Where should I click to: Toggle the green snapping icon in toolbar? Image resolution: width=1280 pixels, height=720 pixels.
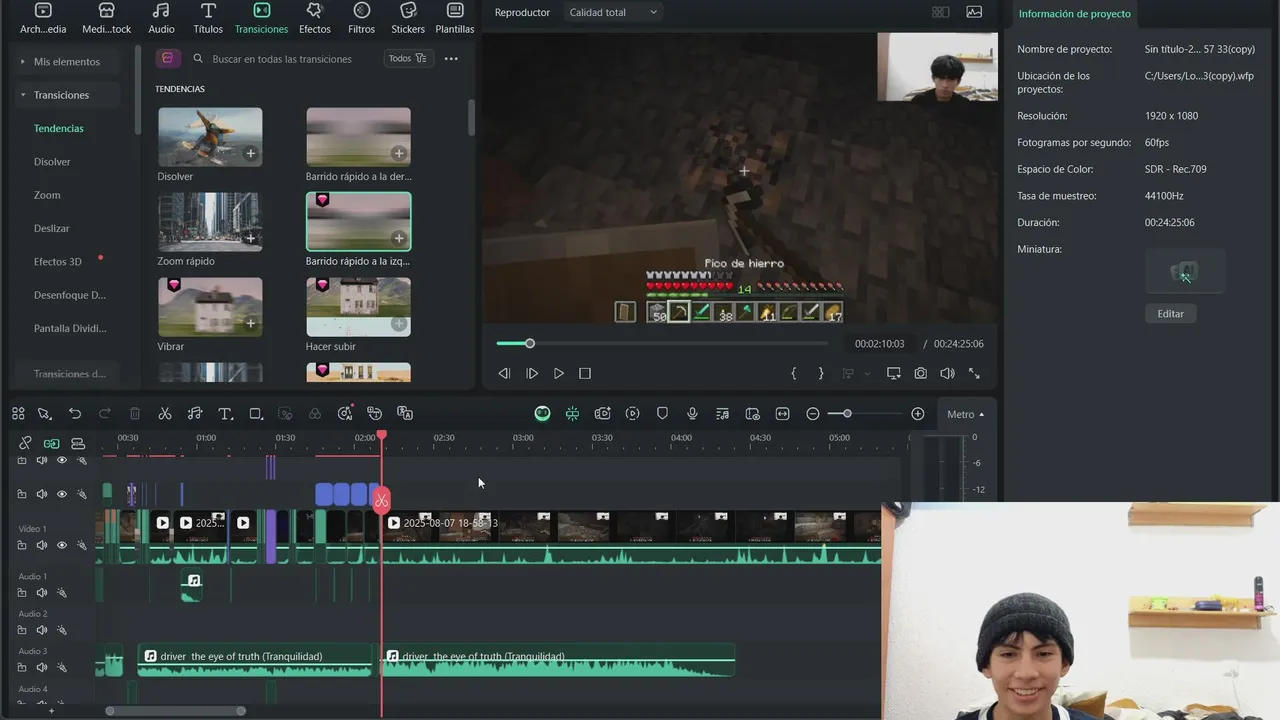click(572, 413)
